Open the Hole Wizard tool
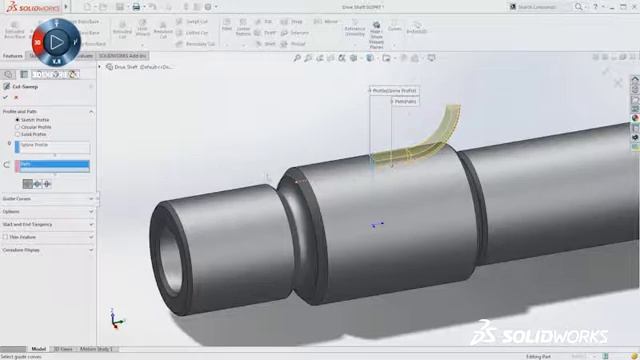 [142, 29]
